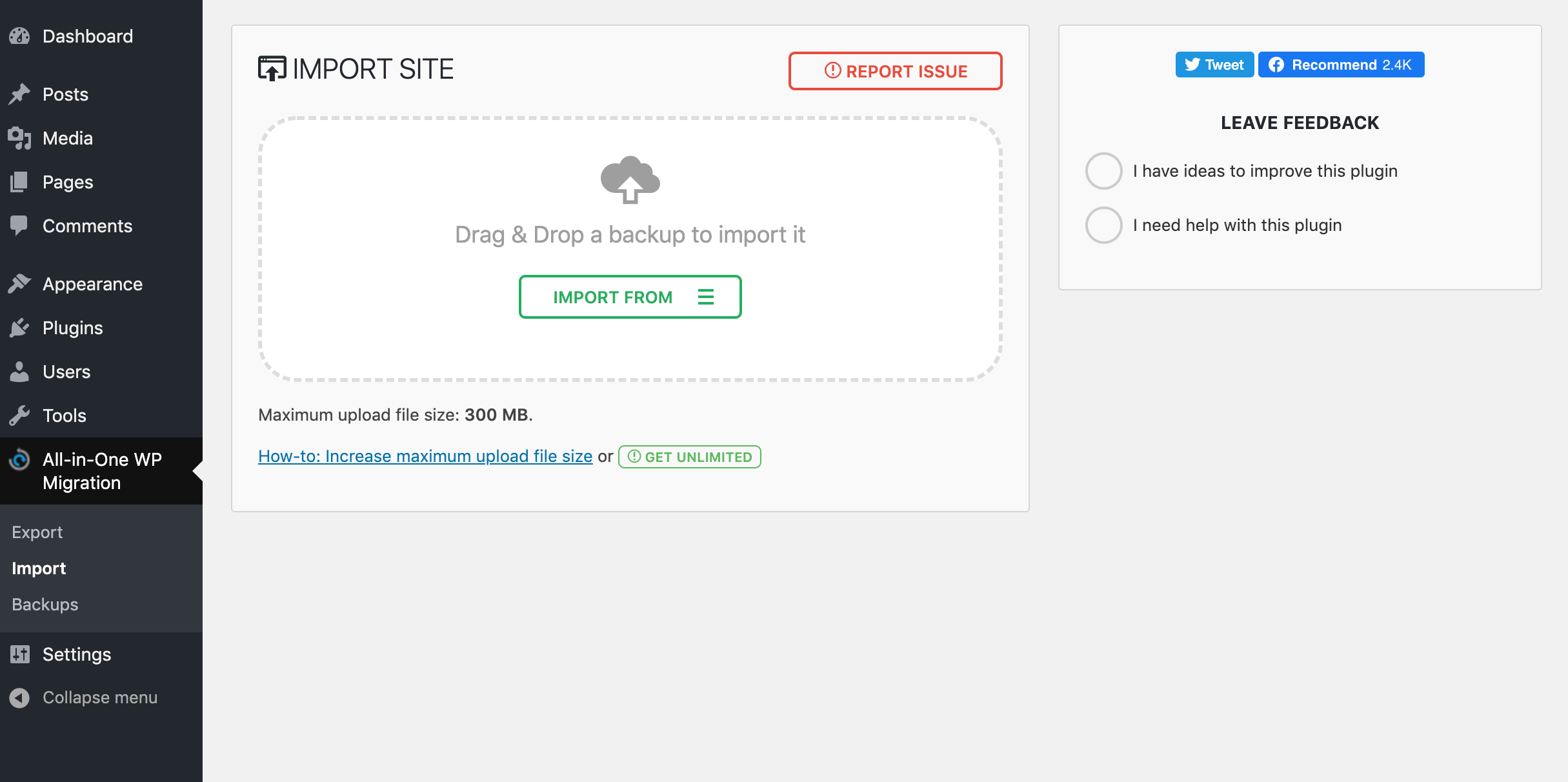Open Comments via the speech bubble icon
This screenshot has height=782, width=1568.
[20, 225]
